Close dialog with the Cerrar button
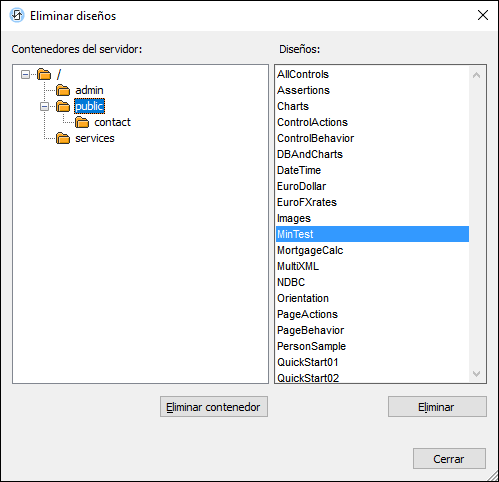 click(x=449, y=459)
